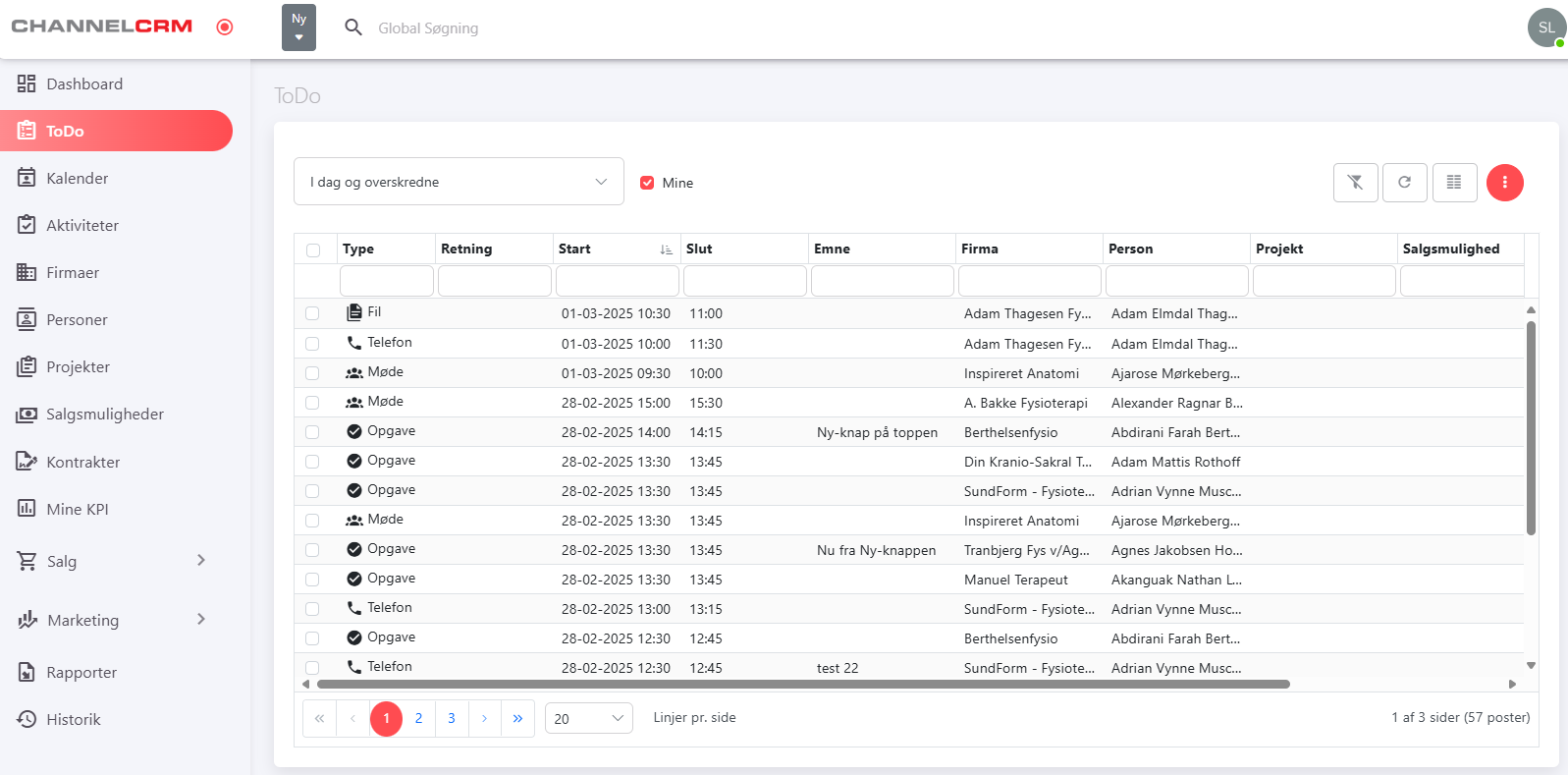Click the current page 1 button
The height and width of the screenshot is (775, 1568).
386,718
